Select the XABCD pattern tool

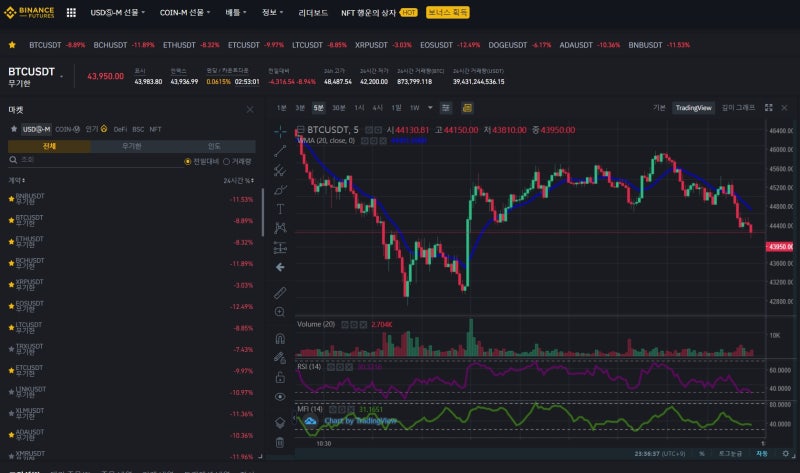pyautogui.click(x=280, y=228)
